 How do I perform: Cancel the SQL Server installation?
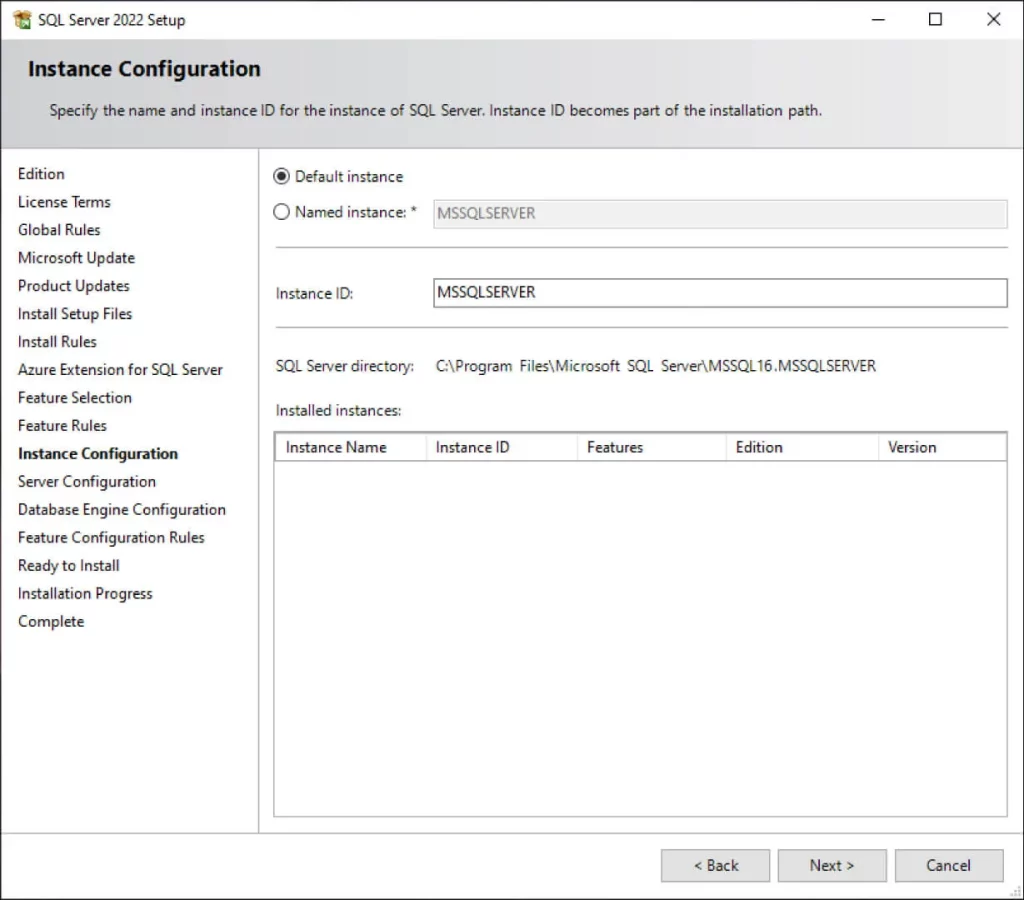(x=948, y=865)
